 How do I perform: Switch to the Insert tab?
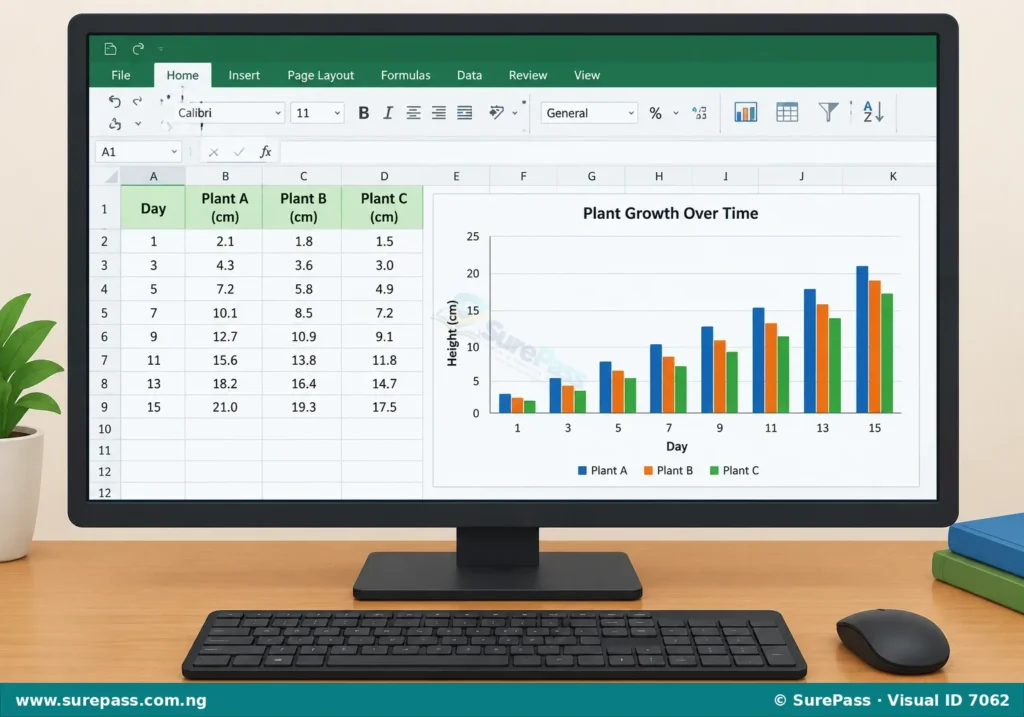coord(244,75)
